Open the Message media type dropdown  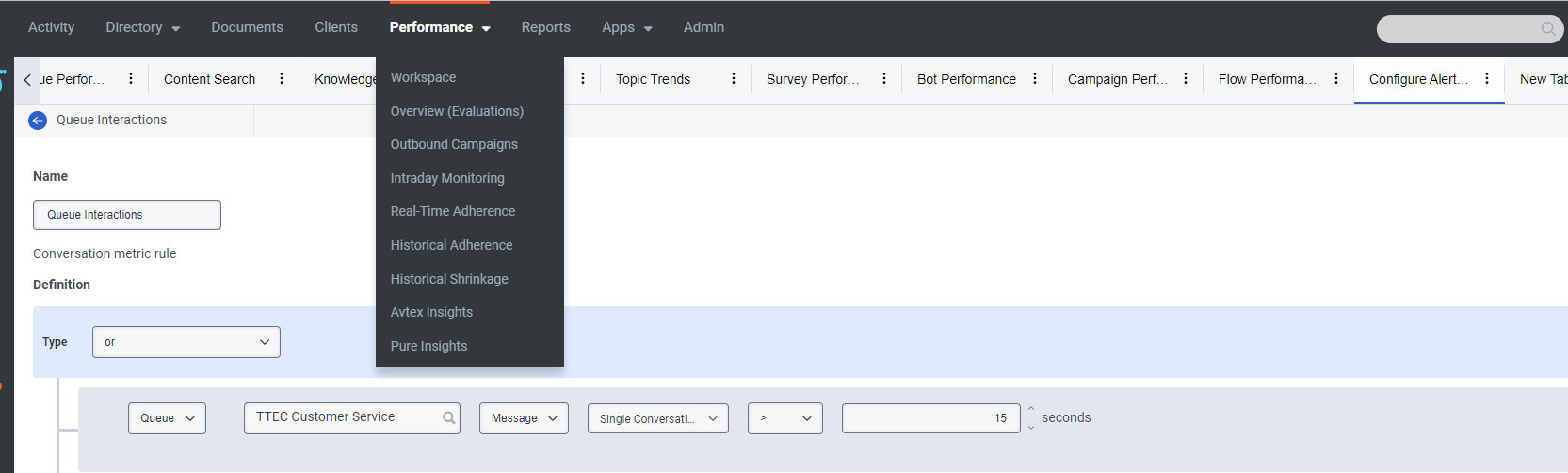point(524,418)
